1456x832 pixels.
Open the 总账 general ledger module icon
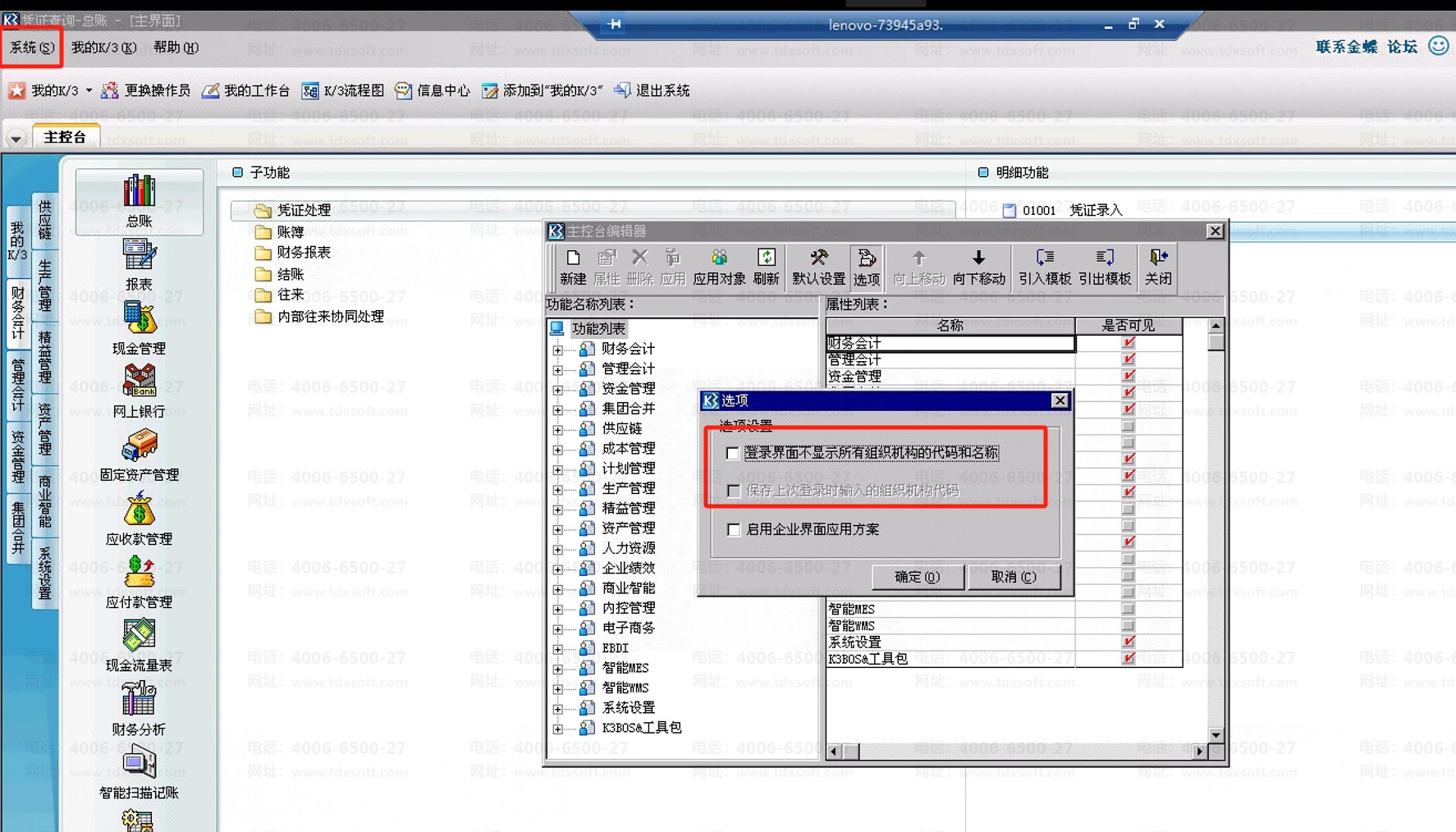(139, 201)
